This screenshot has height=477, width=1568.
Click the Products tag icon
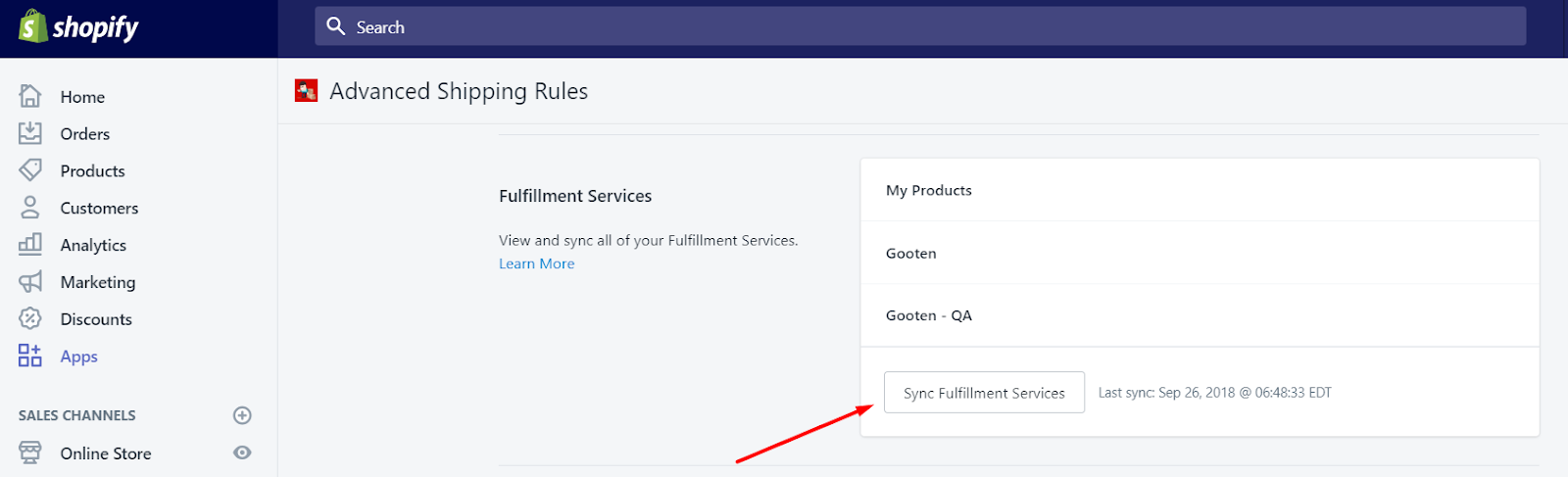pos(30,170)
